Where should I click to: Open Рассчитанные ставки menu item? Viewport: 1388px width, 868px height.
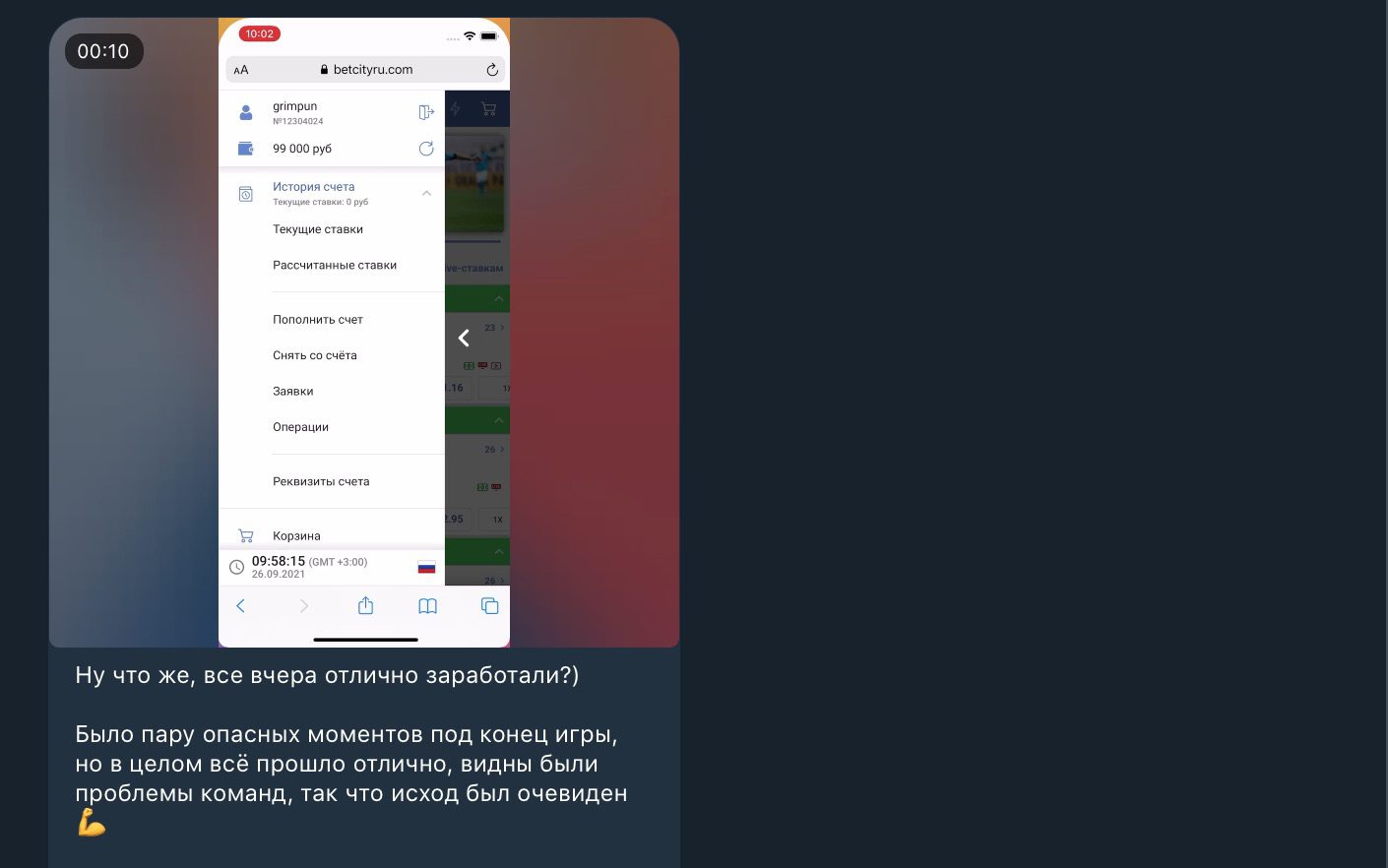[x=335, y=265]
